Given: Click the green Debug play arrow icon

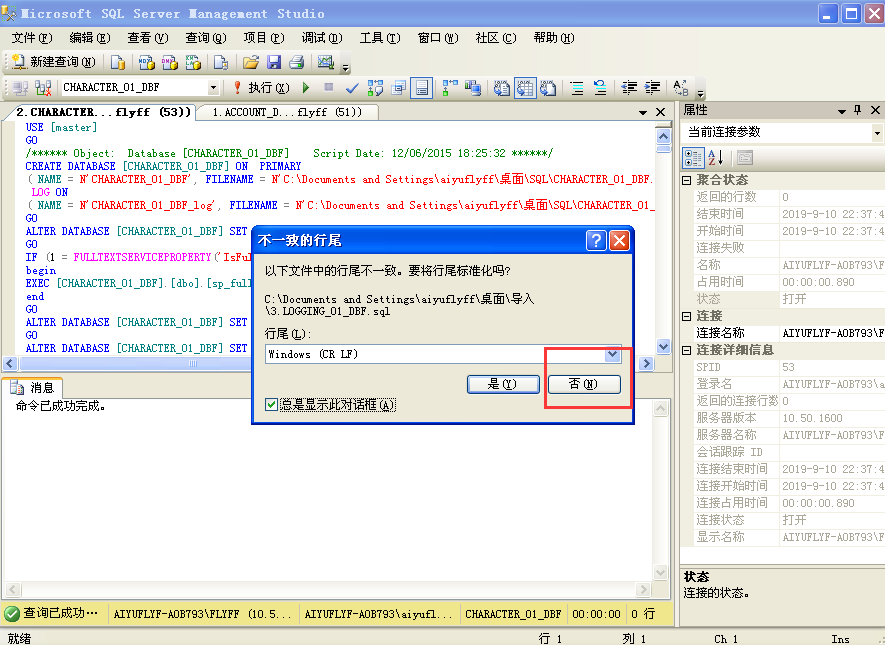Looking at the screenshot, I should point(305,88).
